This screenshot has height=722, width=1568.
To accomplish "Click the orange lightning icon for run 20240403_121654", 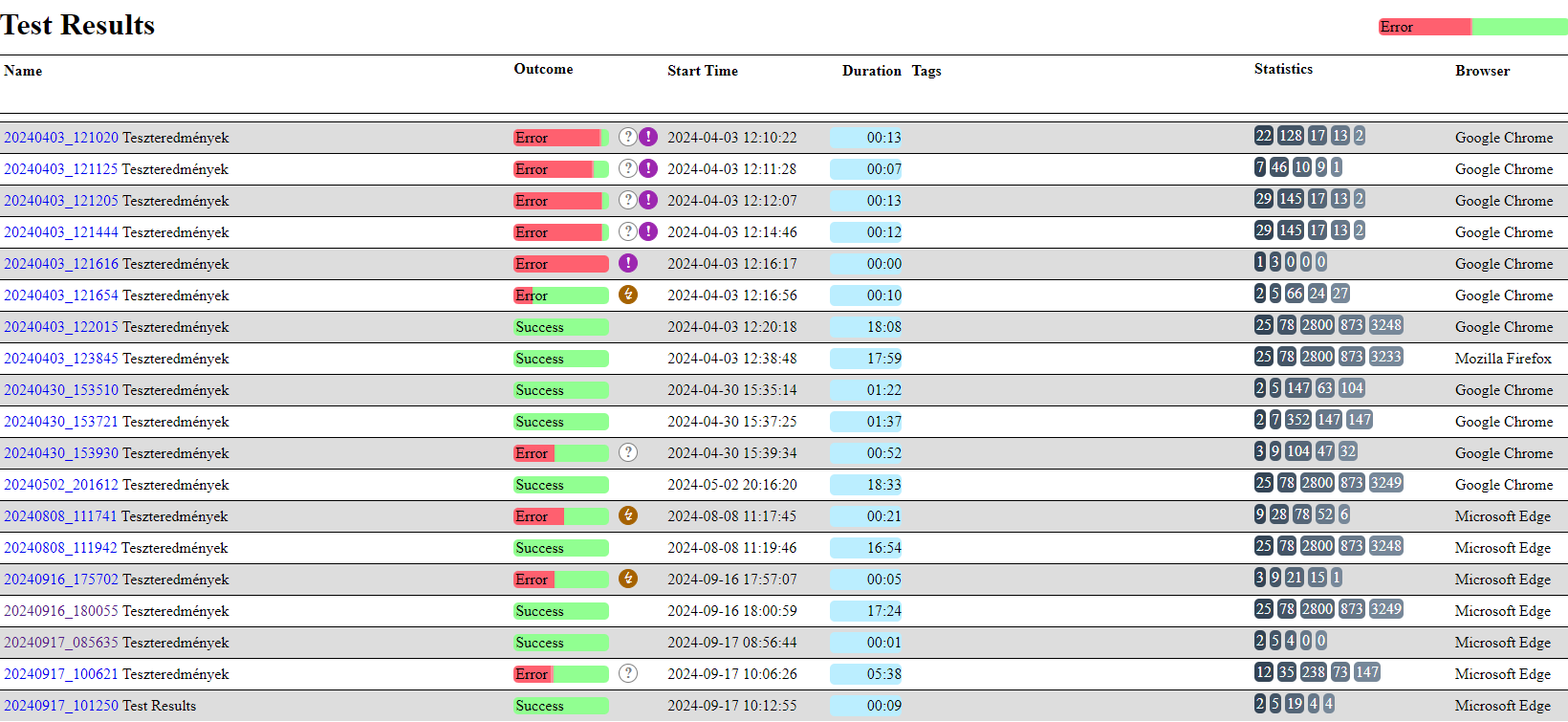I will (628, 295).
